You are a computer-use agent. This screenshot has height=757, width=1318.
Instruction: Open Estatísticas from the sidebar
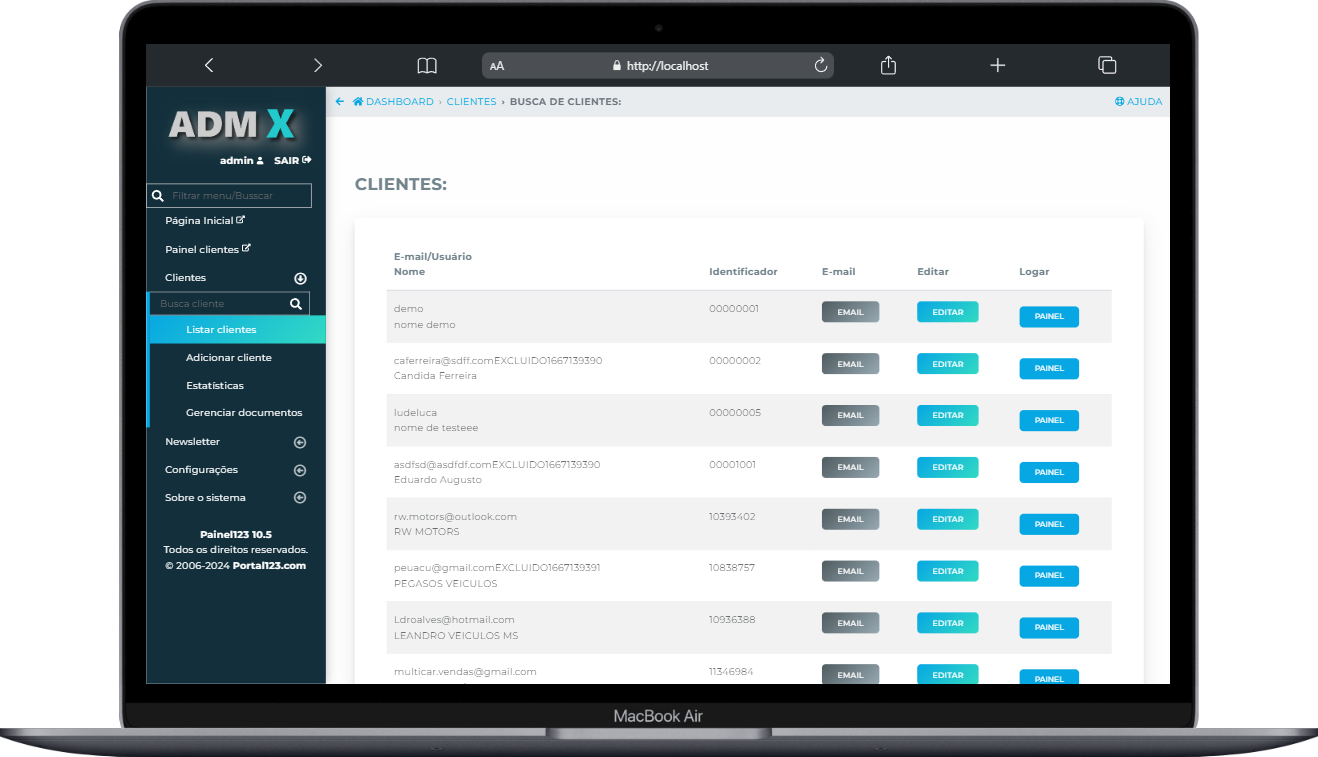(x=215, y=386)
